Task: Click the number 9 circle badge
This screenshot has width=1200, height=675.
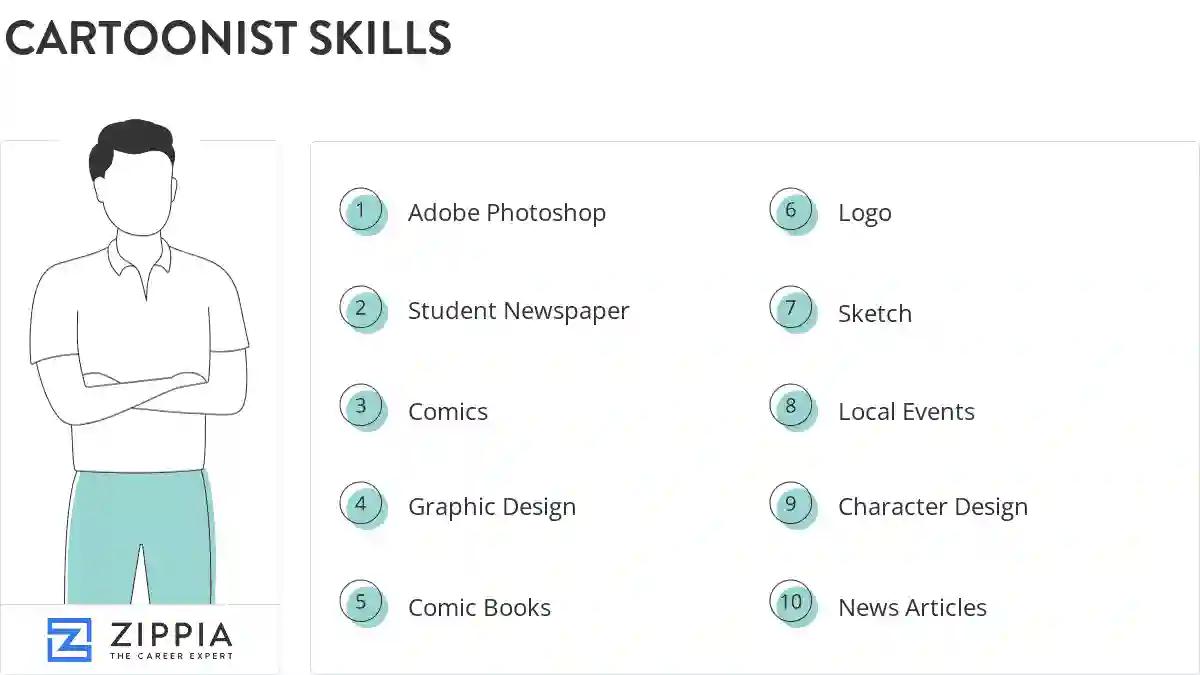Action: pos(791,505)
